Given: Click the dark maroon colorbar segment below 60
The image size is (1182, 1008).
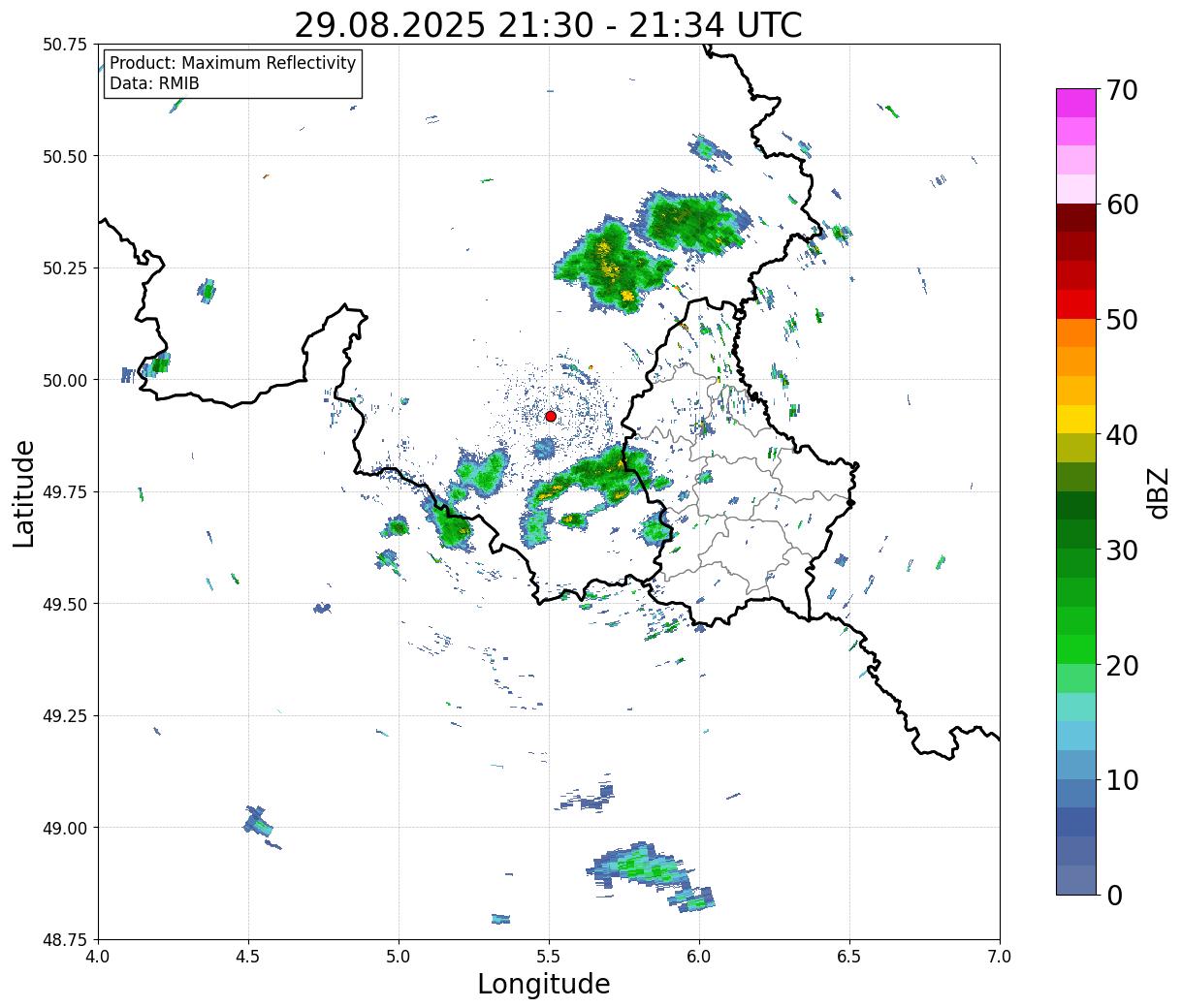Looking at the screenshot, I should click(x=1076, y=217).
